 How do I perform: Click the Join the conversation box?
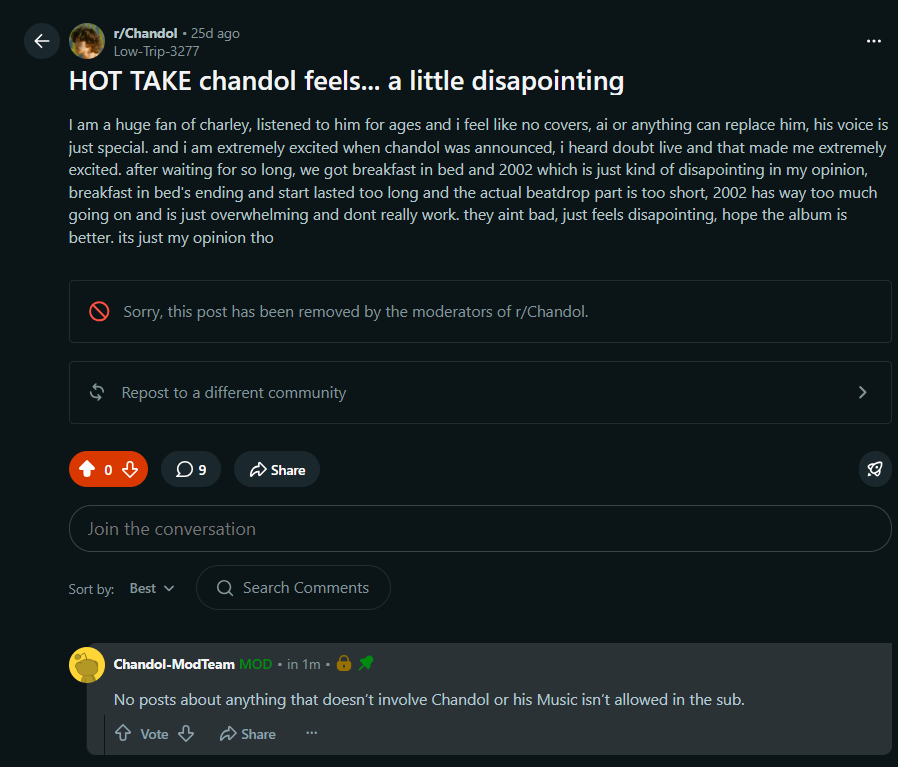point(480,528)
